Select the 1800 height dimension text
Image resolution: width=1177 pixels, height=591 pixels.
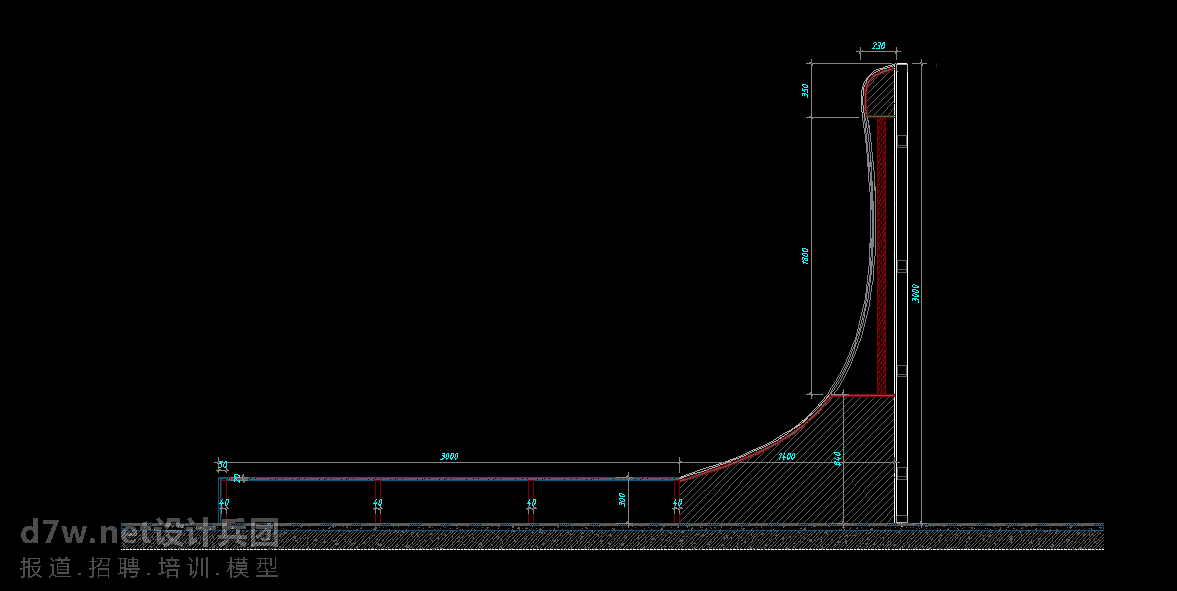[804, 256]
